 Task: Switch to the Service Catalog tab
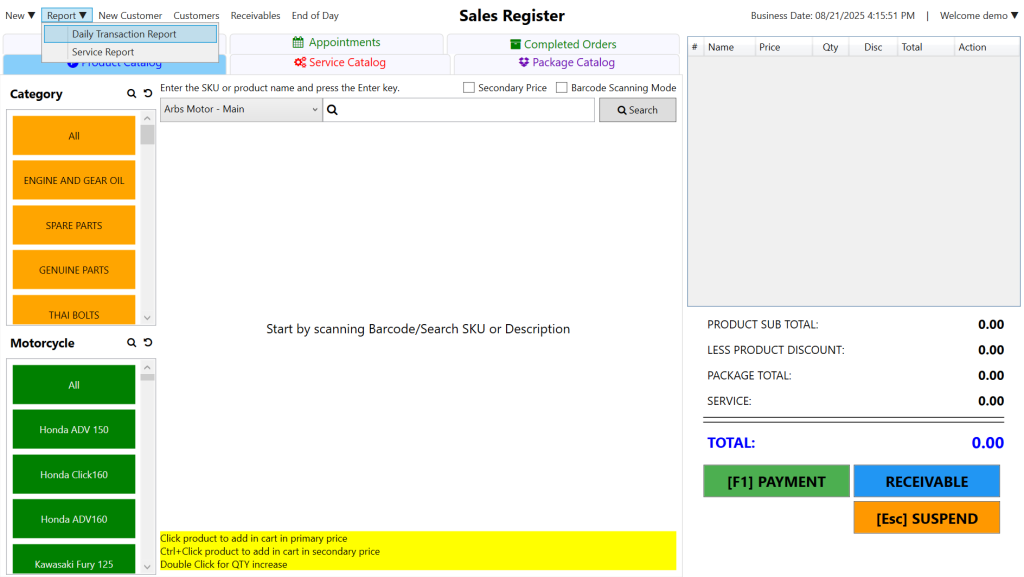click(x=340, y=63)
